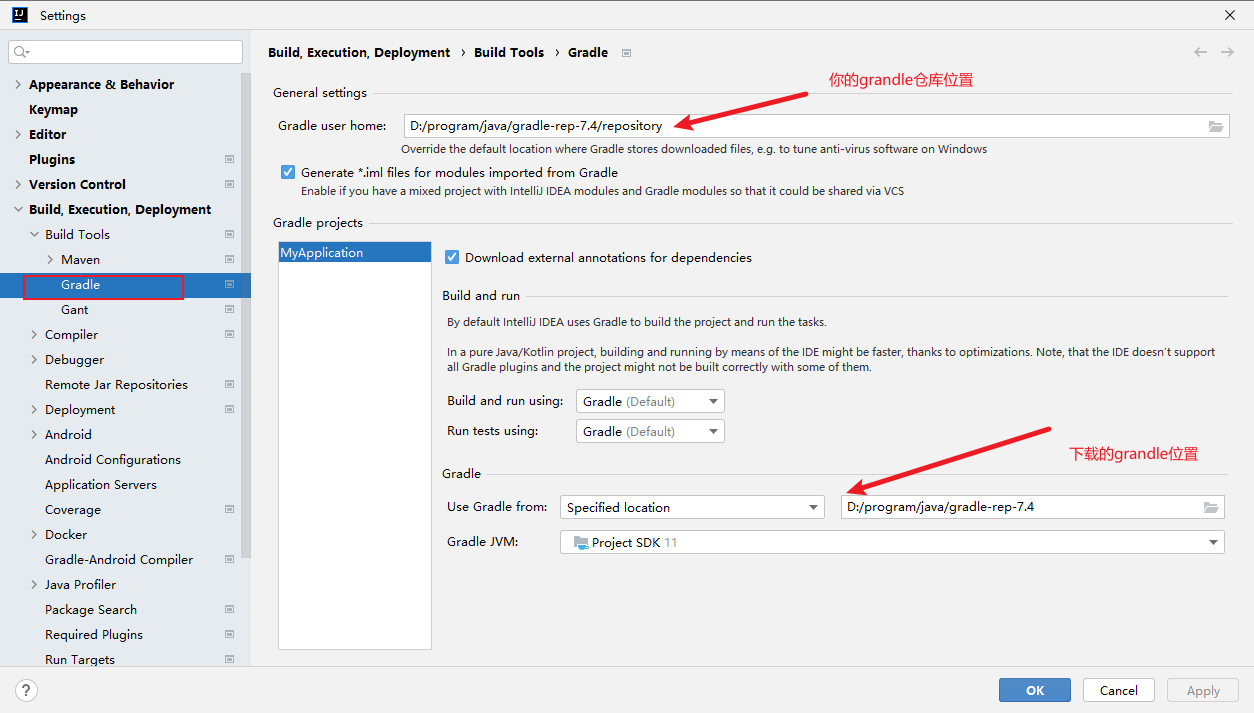Click the Cancel button
This screenshot has width=1254, height=713.
[x=1118, y=690]
